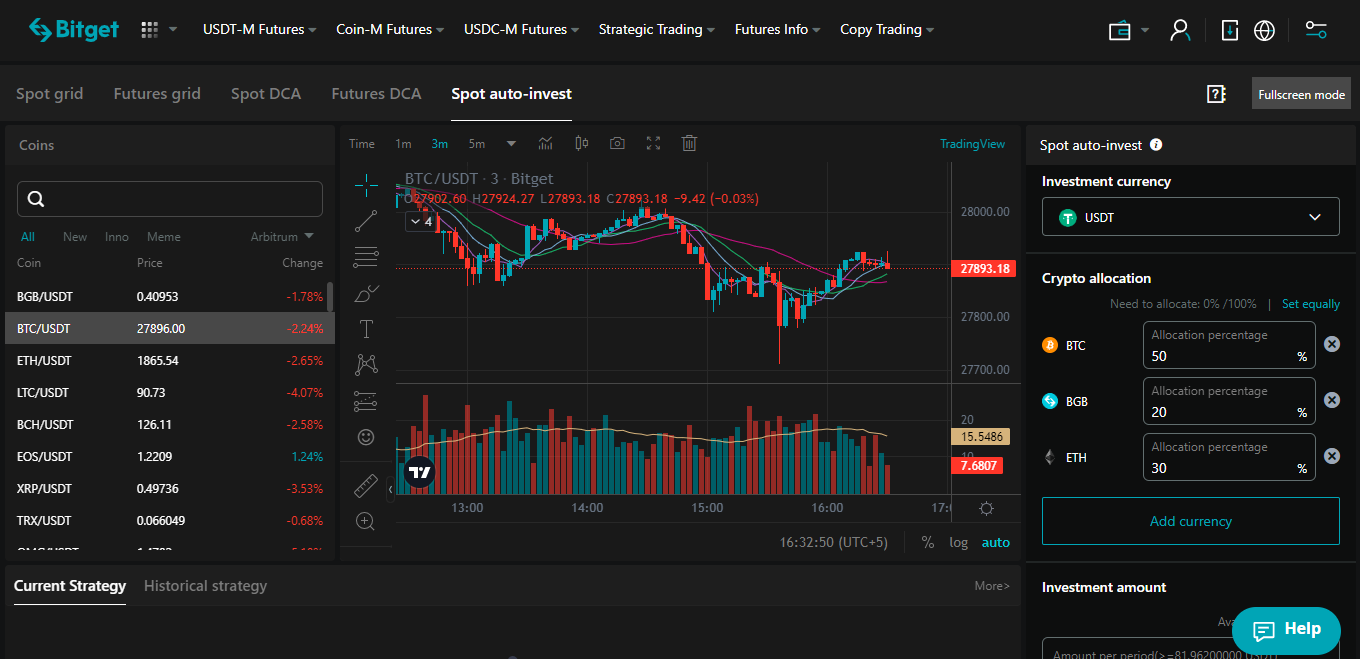Click the Fullscreen mode button

click(1301, 94)
